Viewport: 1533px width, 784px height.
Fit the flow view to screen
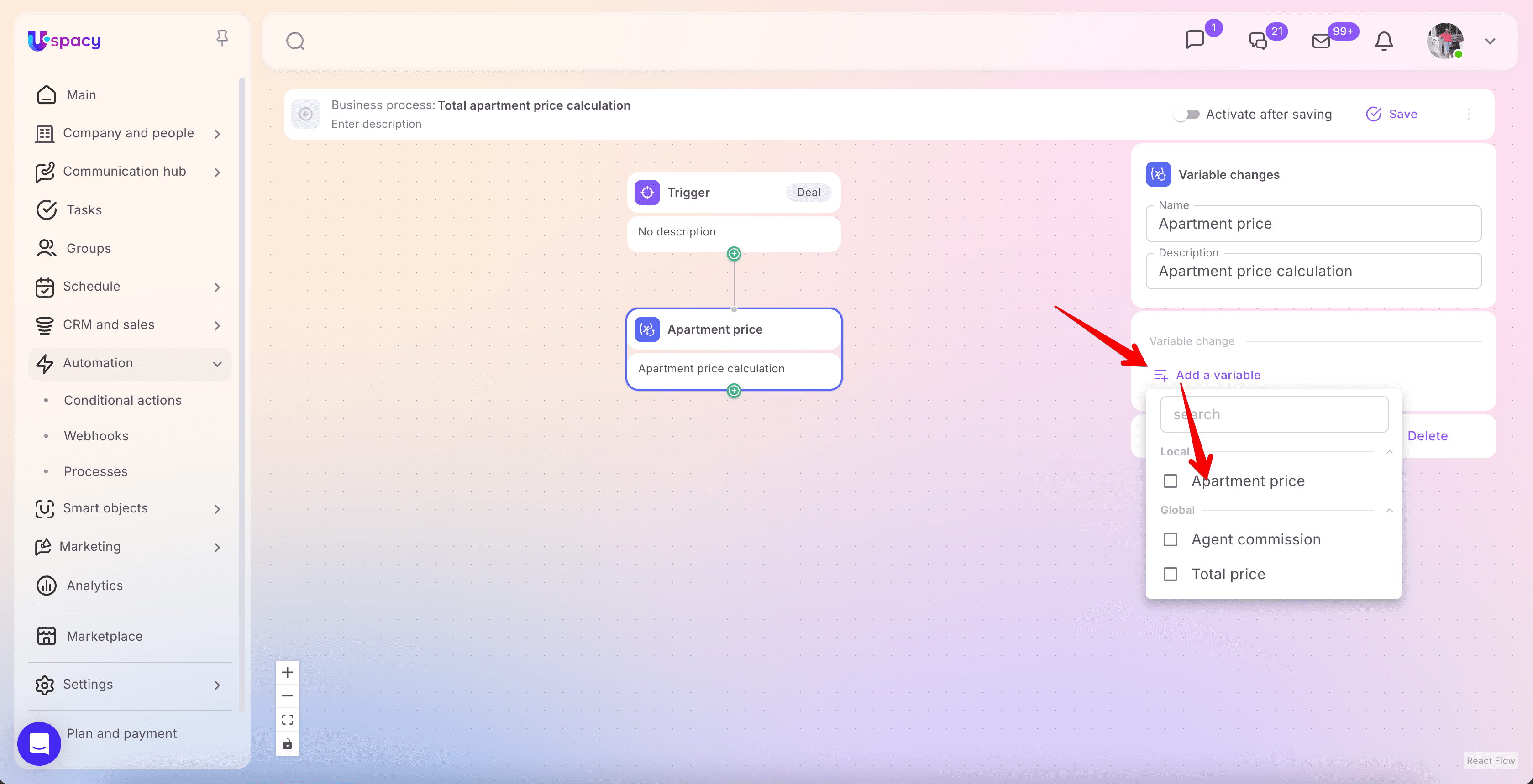tap(288, 720)
